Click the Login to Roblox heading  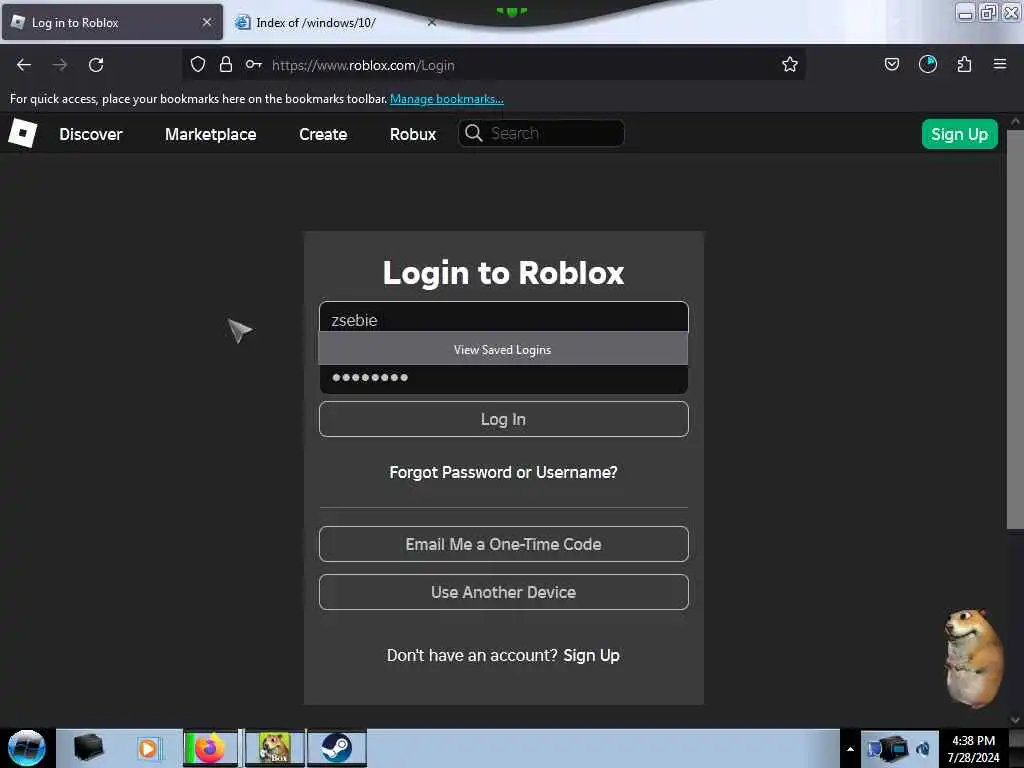(x=504, y=272)
